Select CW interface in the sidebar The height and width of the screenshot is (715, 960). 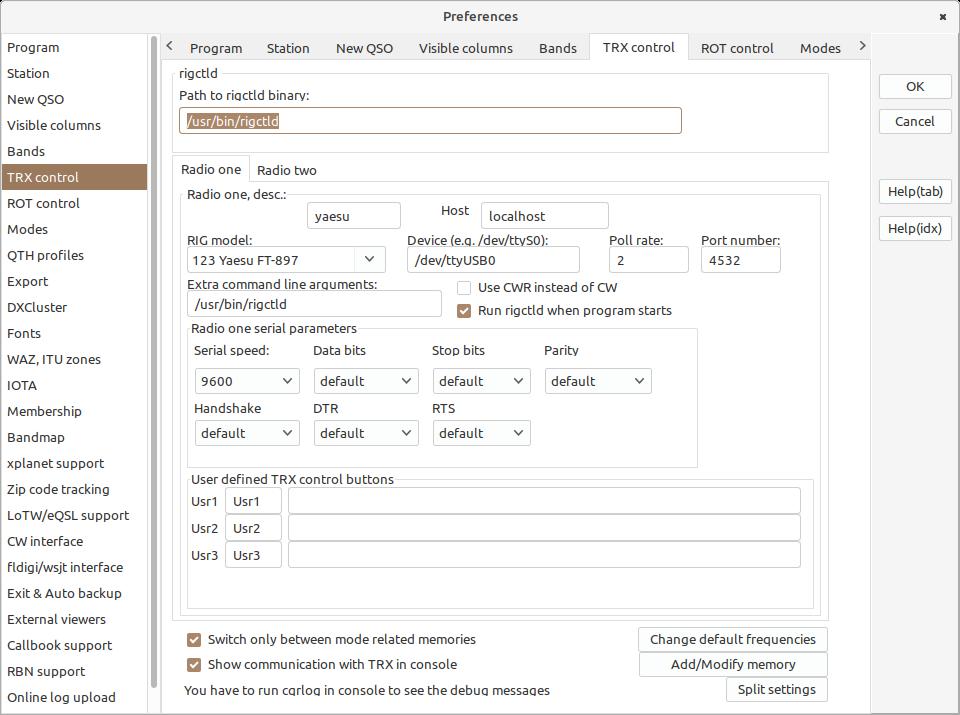tap(74, 542)
